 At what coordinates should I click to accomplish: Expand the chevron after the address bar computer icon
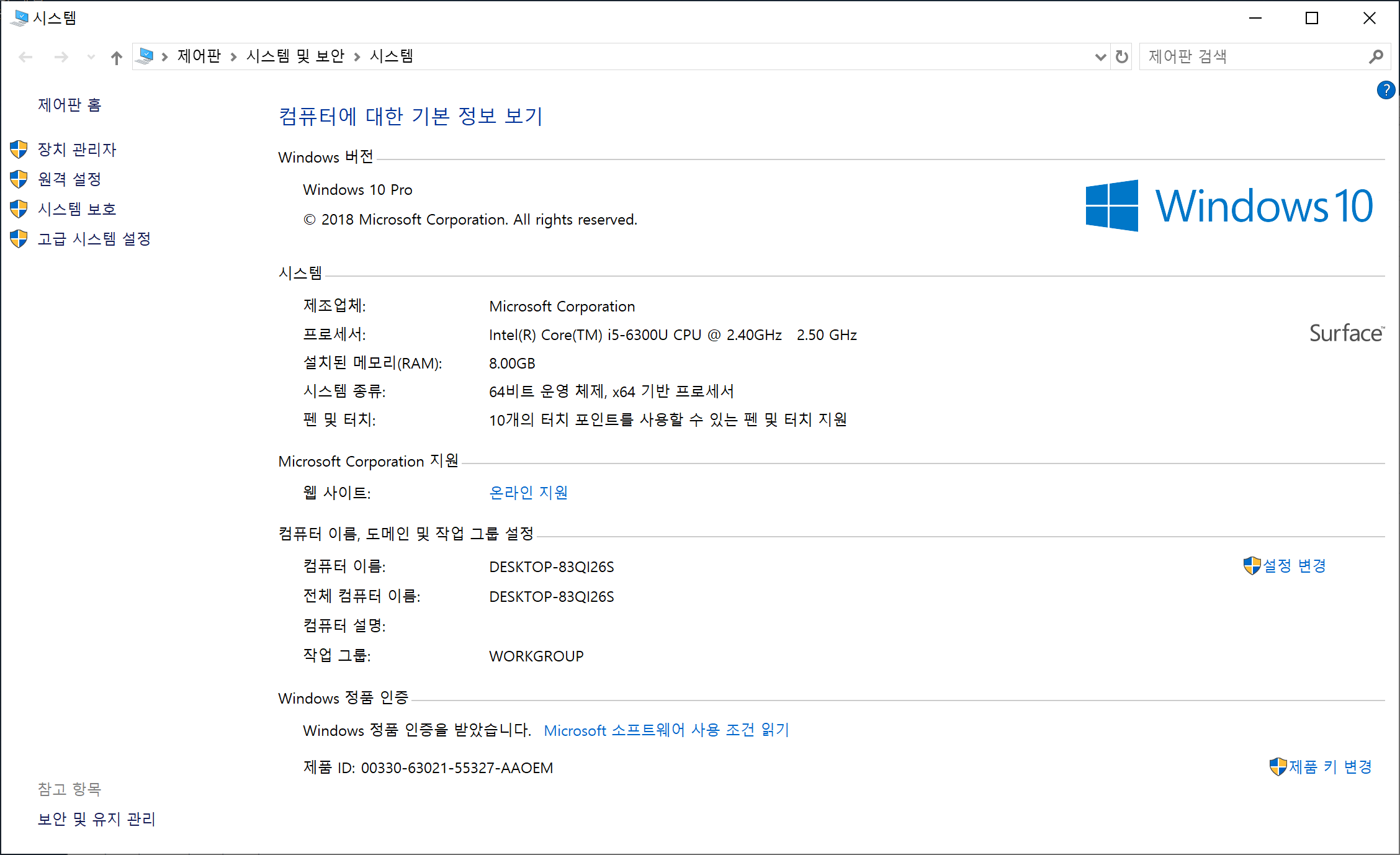pos(164,57)
